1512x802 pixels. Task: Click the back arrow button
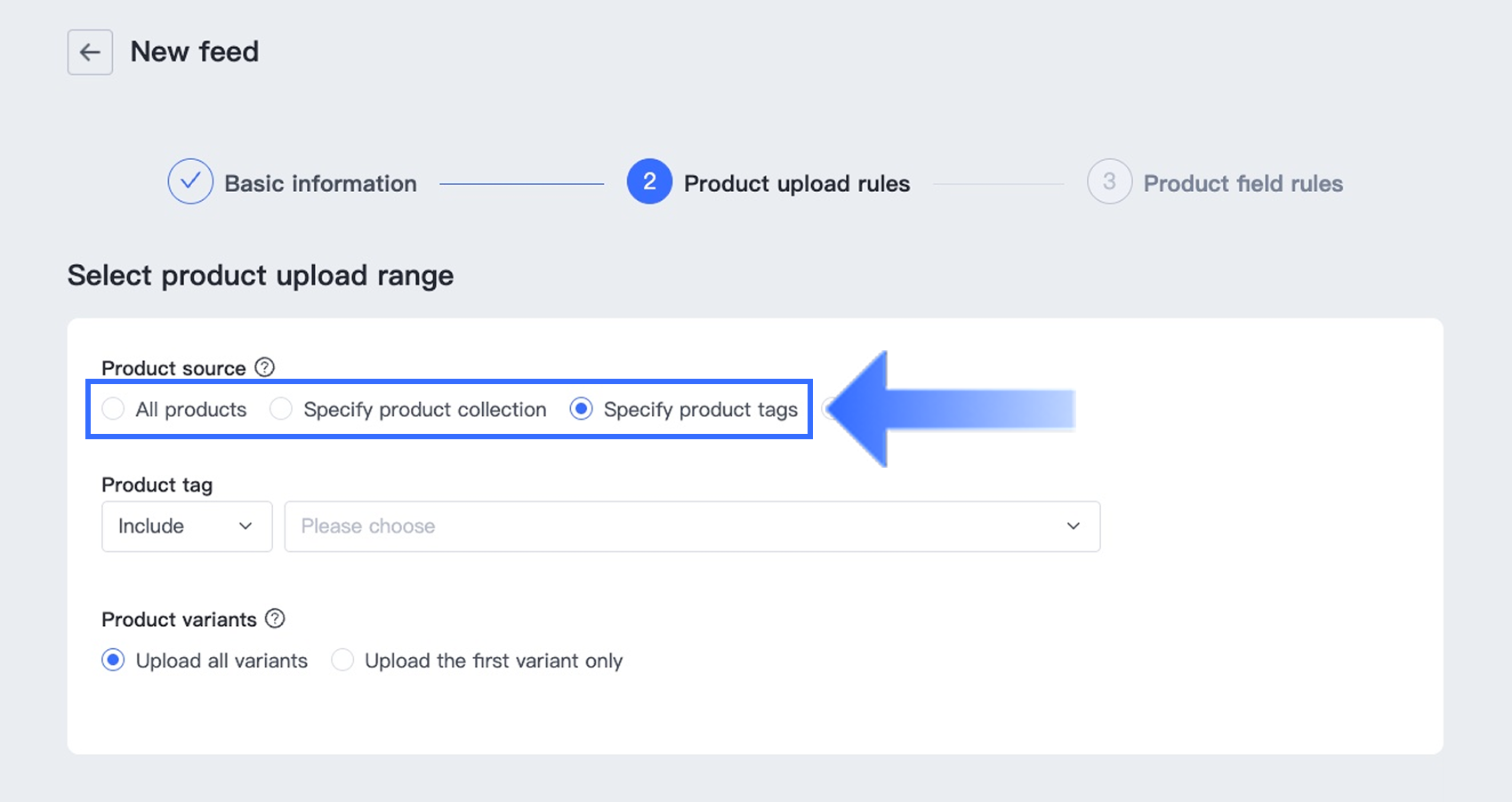tap(90, 52)
